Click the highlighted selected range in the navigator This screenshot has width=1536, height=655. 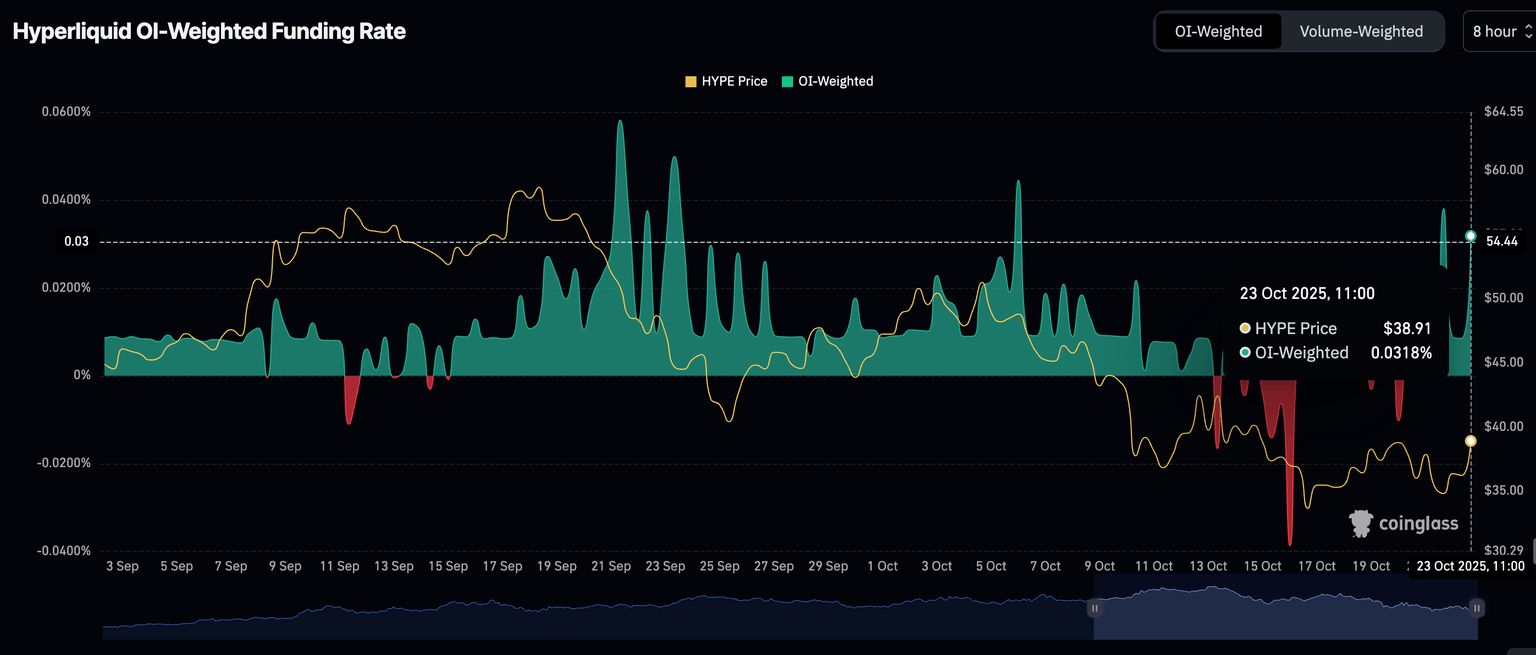pos(1285,607)
